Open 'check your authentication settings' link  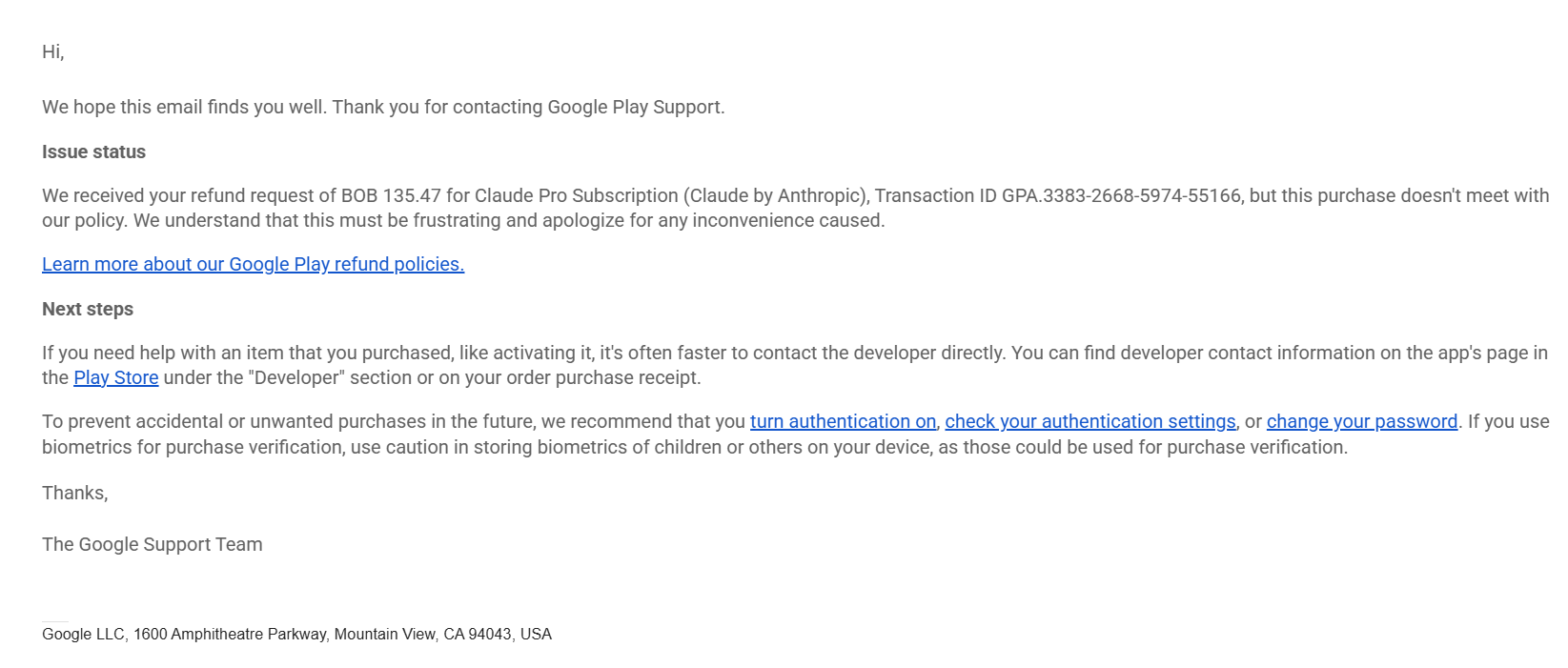coord(1089,421)
